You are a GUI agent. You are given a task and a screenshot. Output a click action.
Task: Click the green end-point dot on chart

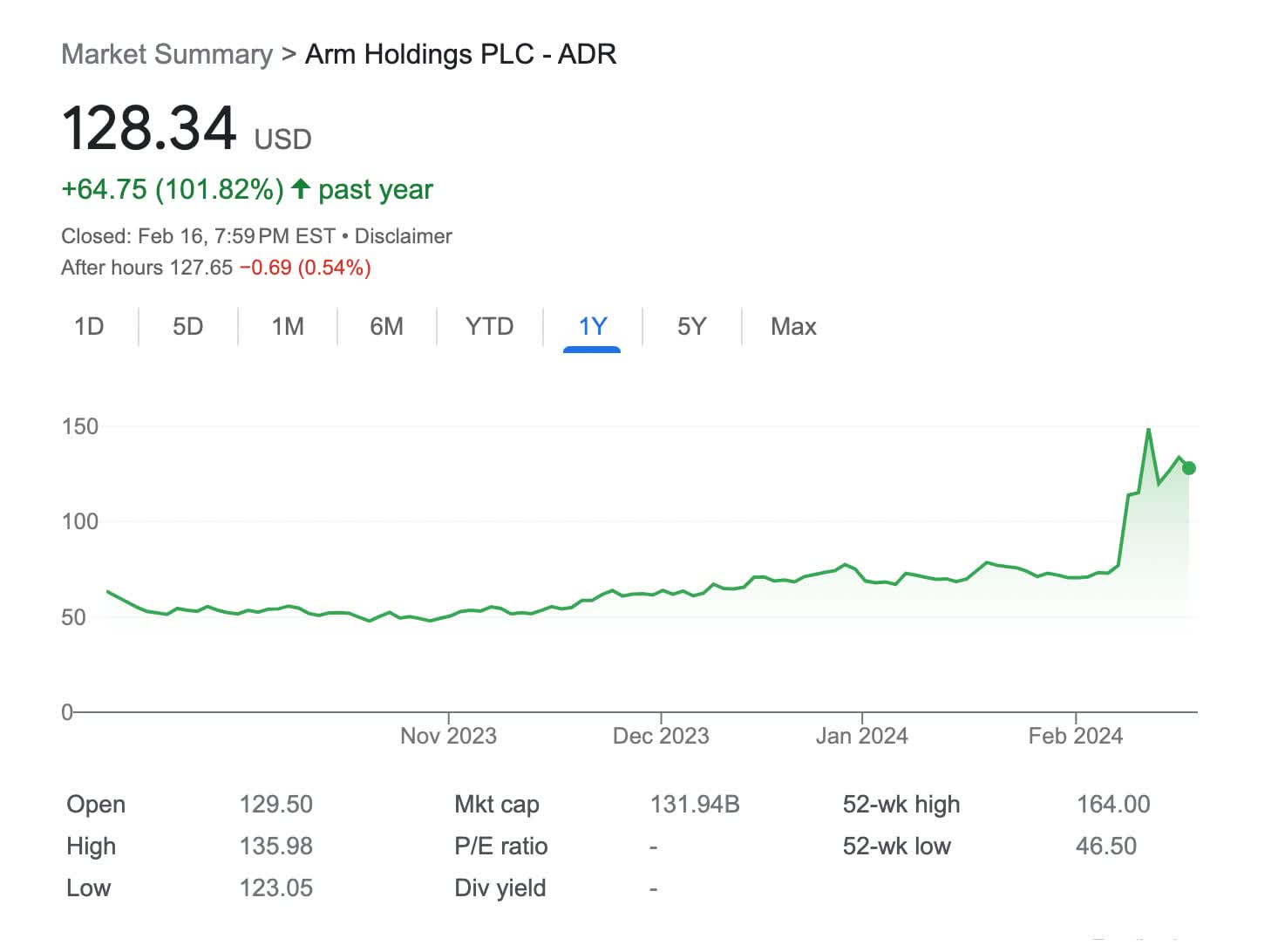tap(1188, 468)
